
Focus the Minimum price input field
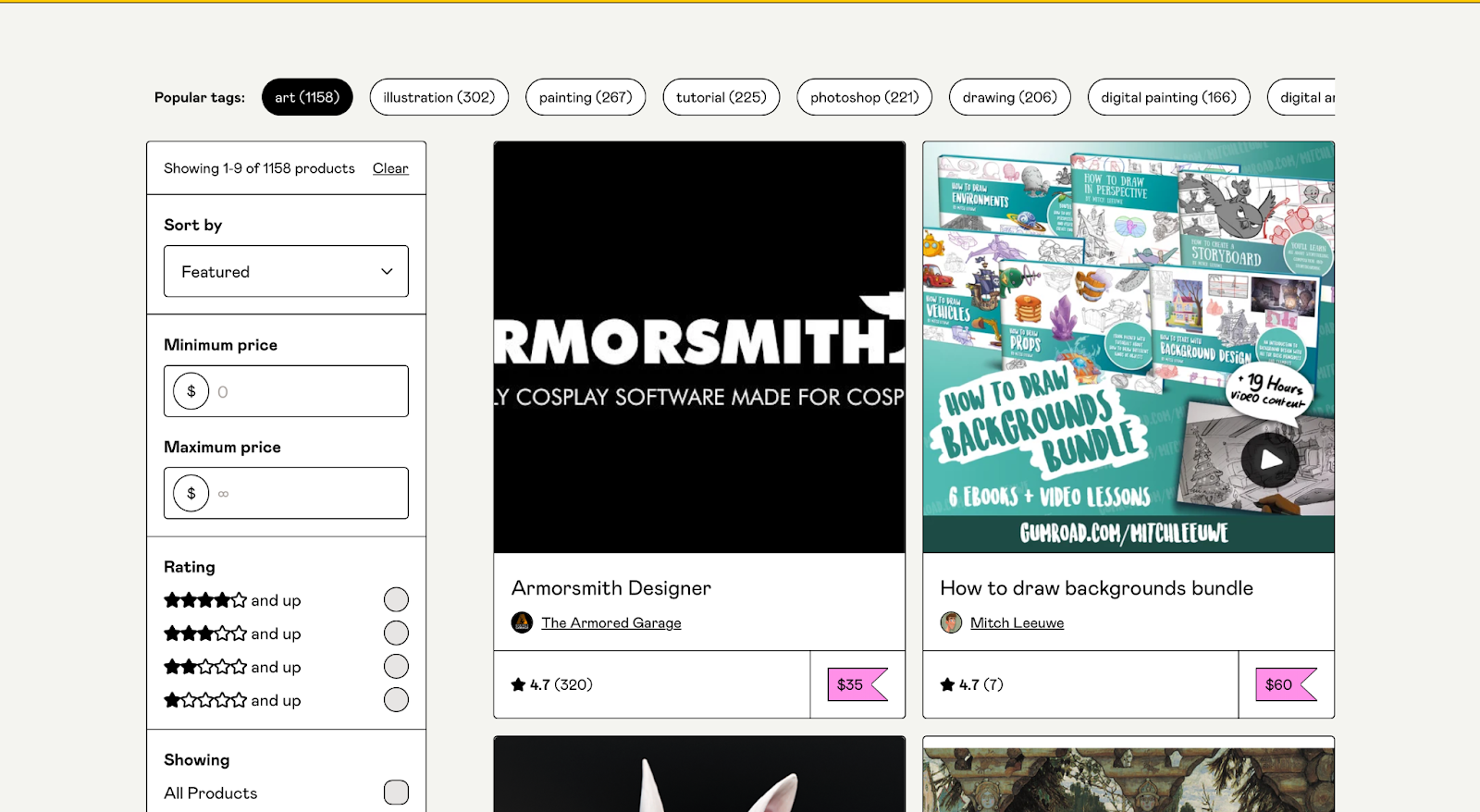pyautogui.click(x=286, y=391)
